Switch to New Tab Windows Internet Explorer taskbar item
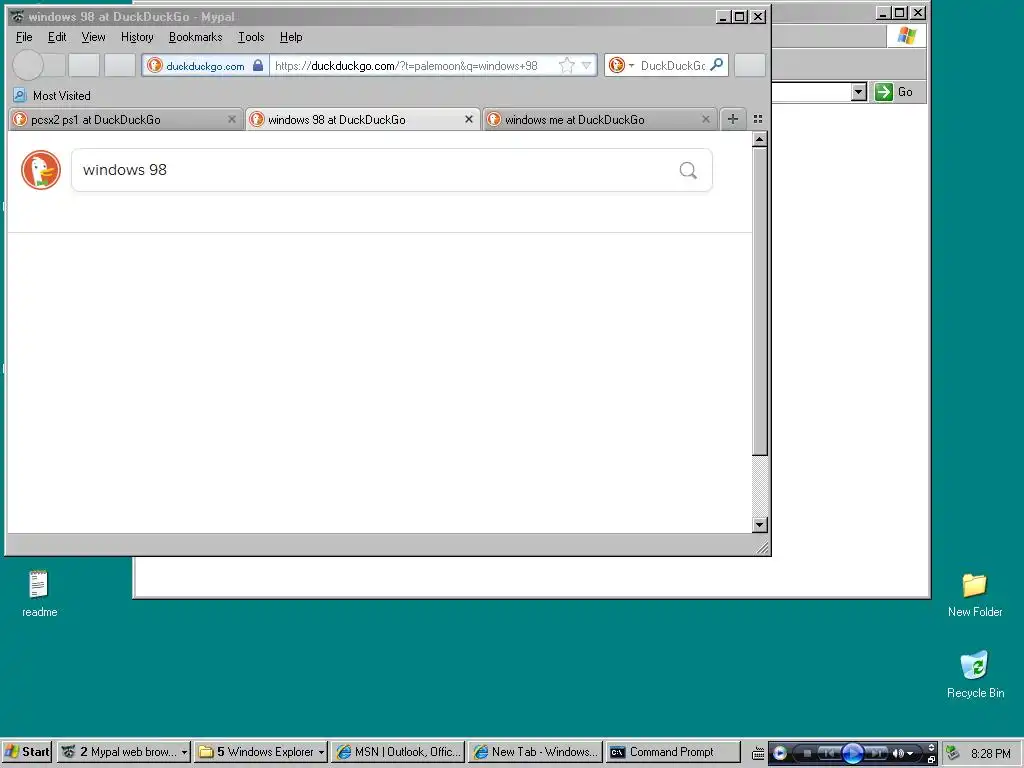This screenshot has width=1024, height=768. click(x=536, y=752)
